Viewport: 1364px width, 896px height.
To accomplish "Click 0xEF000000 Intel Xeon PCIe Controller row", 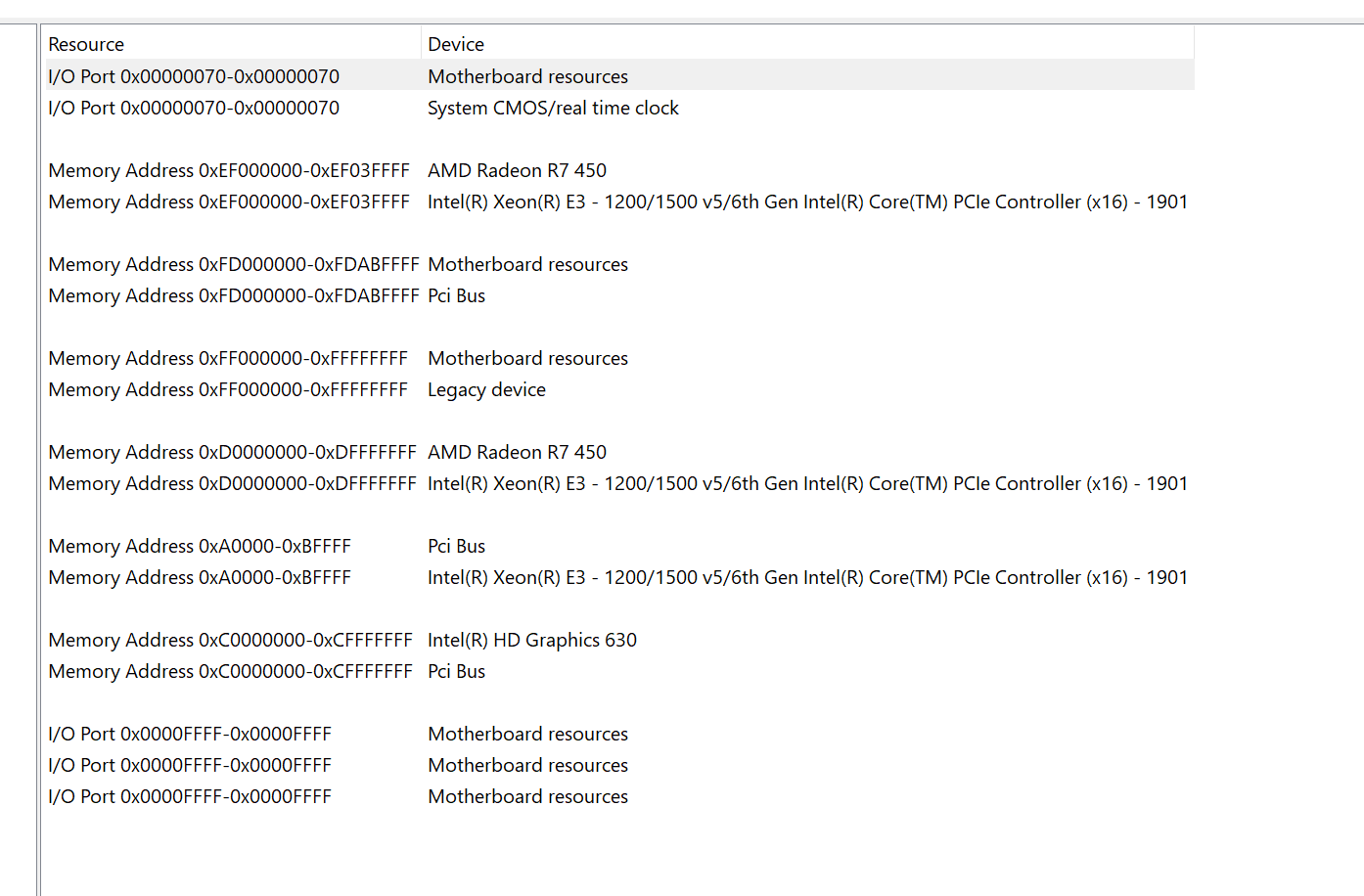I will [229, 202].
